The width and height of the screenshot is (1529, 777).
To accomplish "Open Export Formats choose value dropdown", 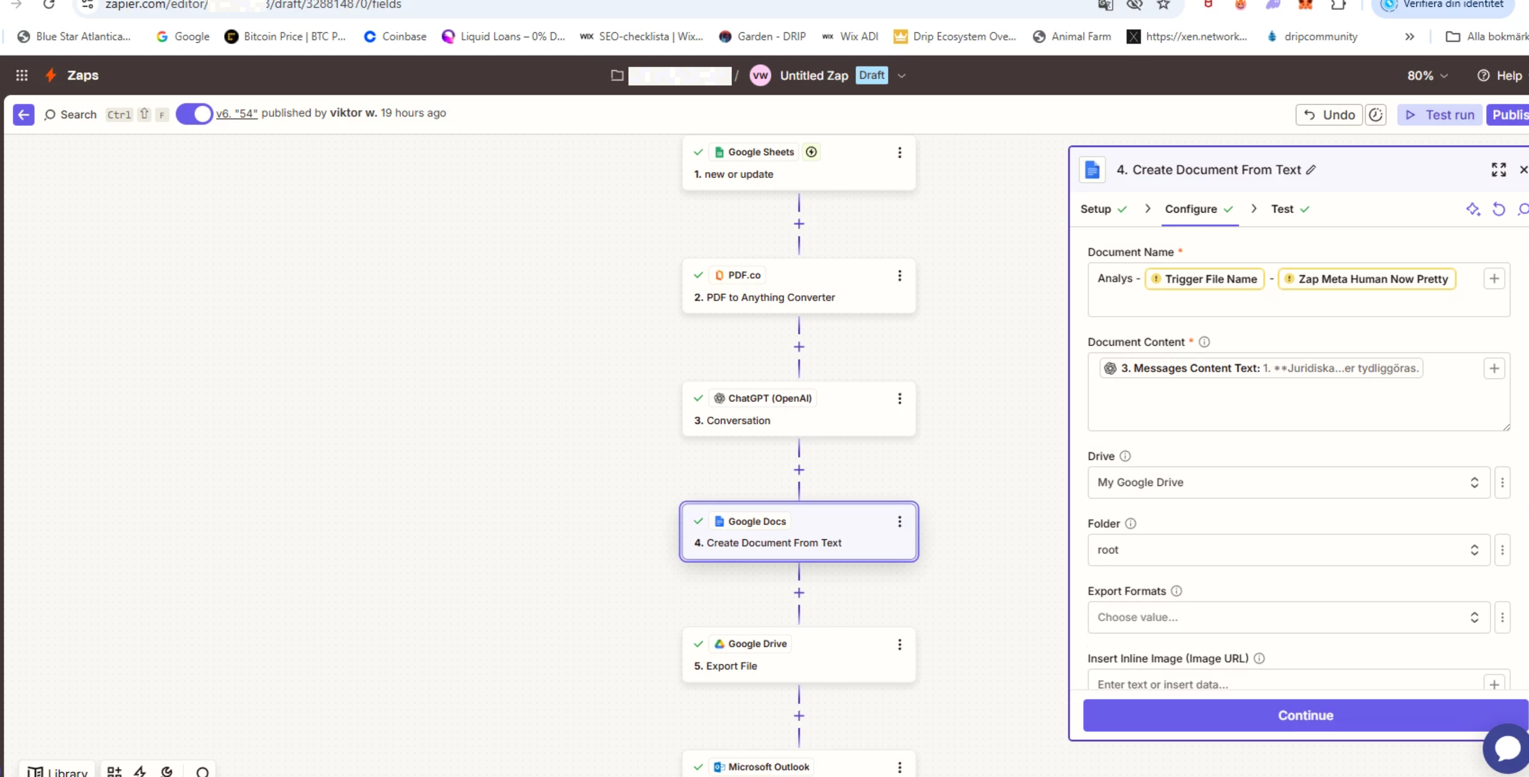I will coord(1287,618).
